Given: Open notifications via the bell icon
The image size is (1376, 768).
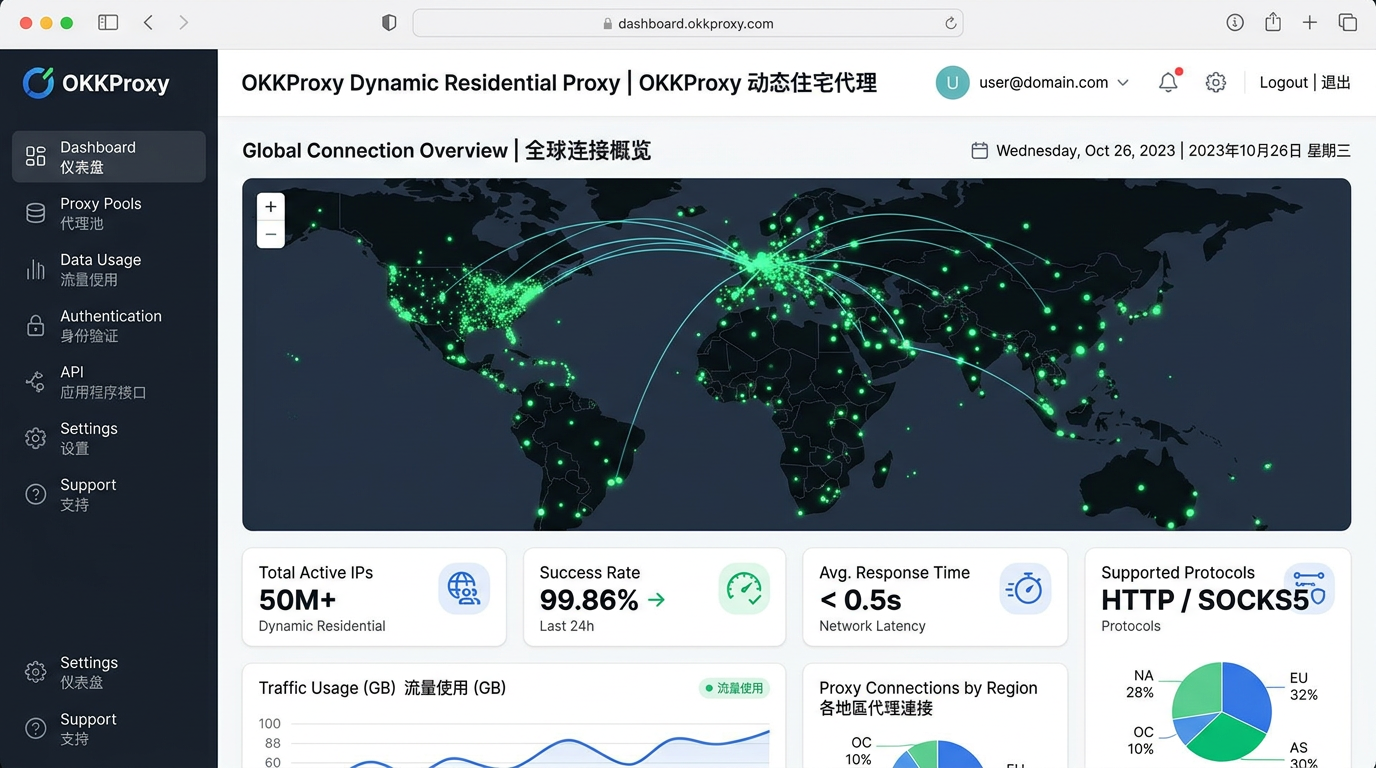Looking at the screenshot, I should point(1167,82).
